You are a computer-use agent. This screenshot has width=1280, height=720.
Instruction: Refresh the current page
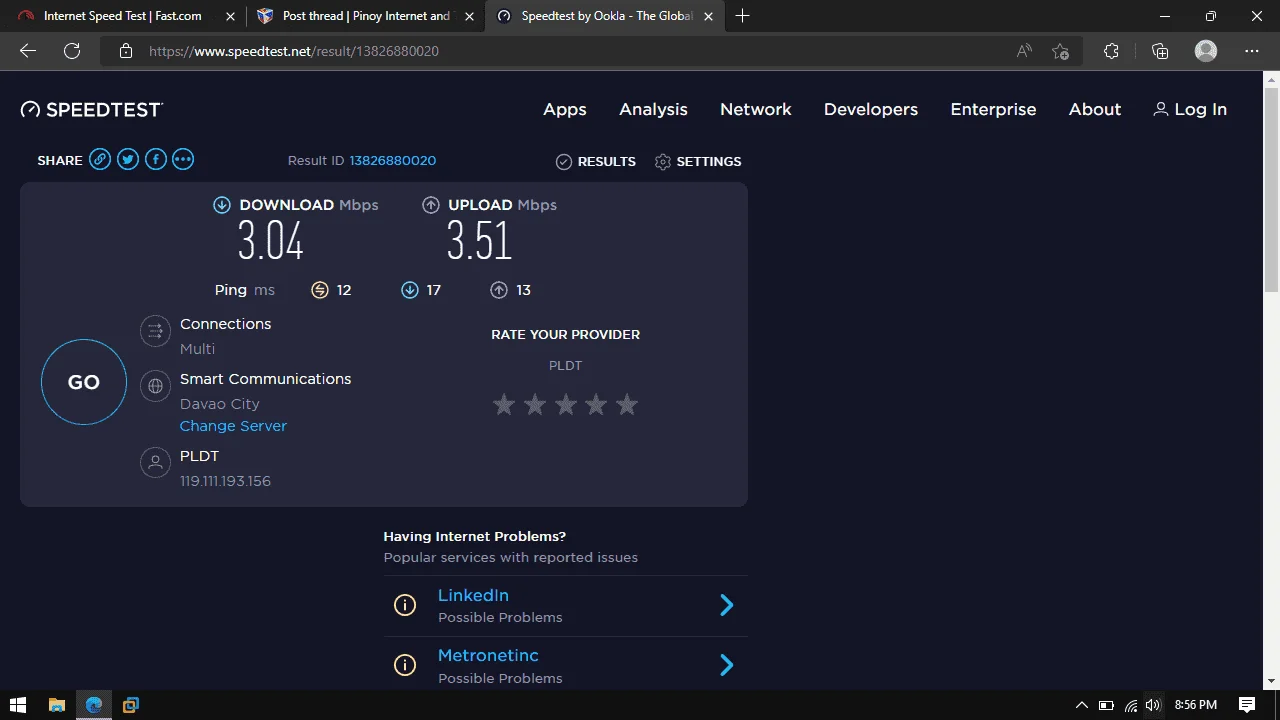click(x=72, y=51)
